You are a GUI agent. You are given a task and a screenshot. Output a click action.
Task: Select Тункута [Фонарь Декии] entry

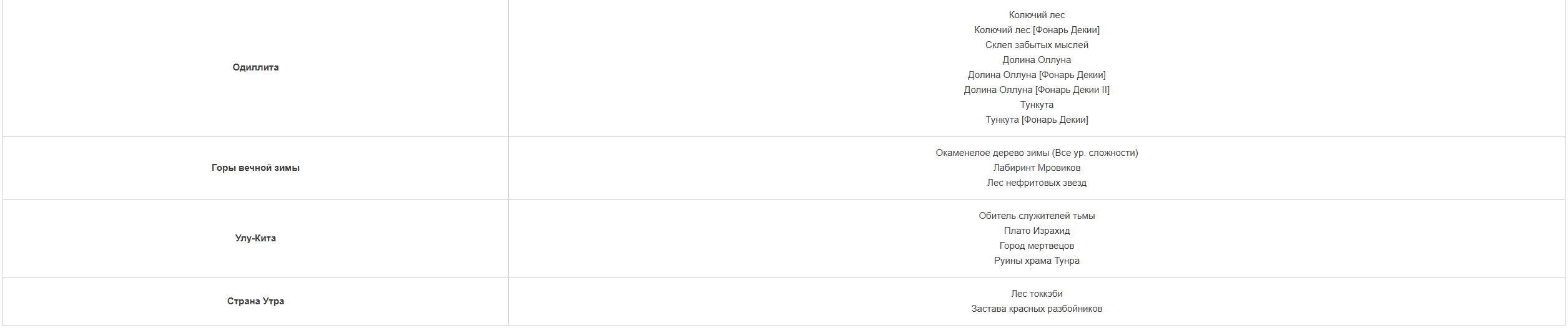point(1037,120)
